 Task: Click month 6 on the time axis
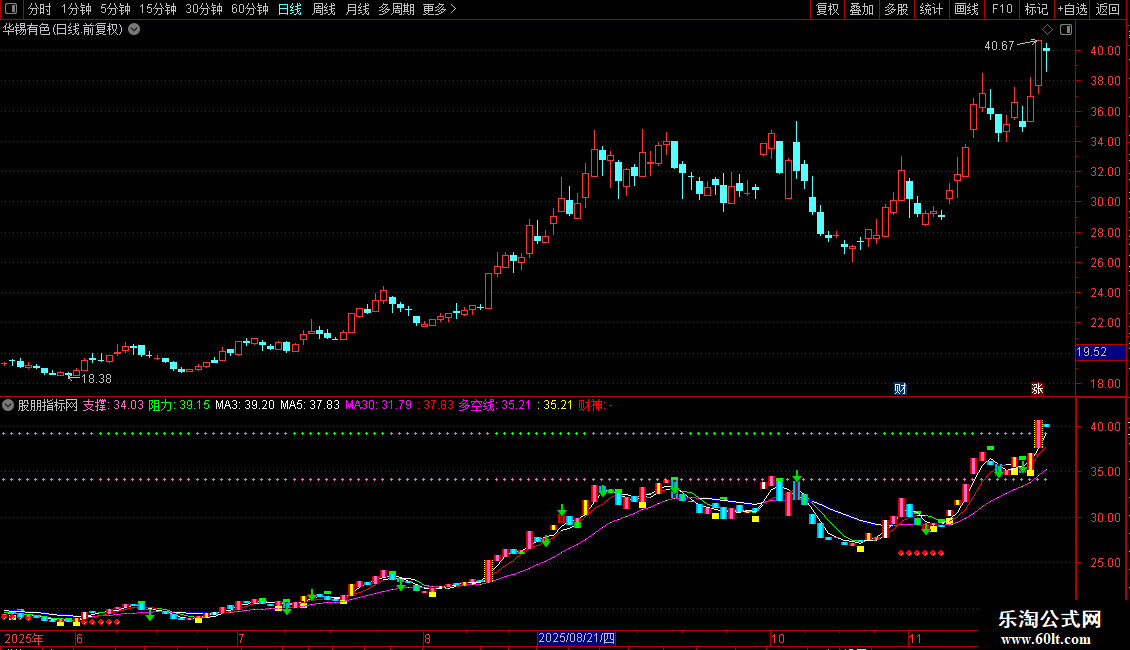[79, 638]
